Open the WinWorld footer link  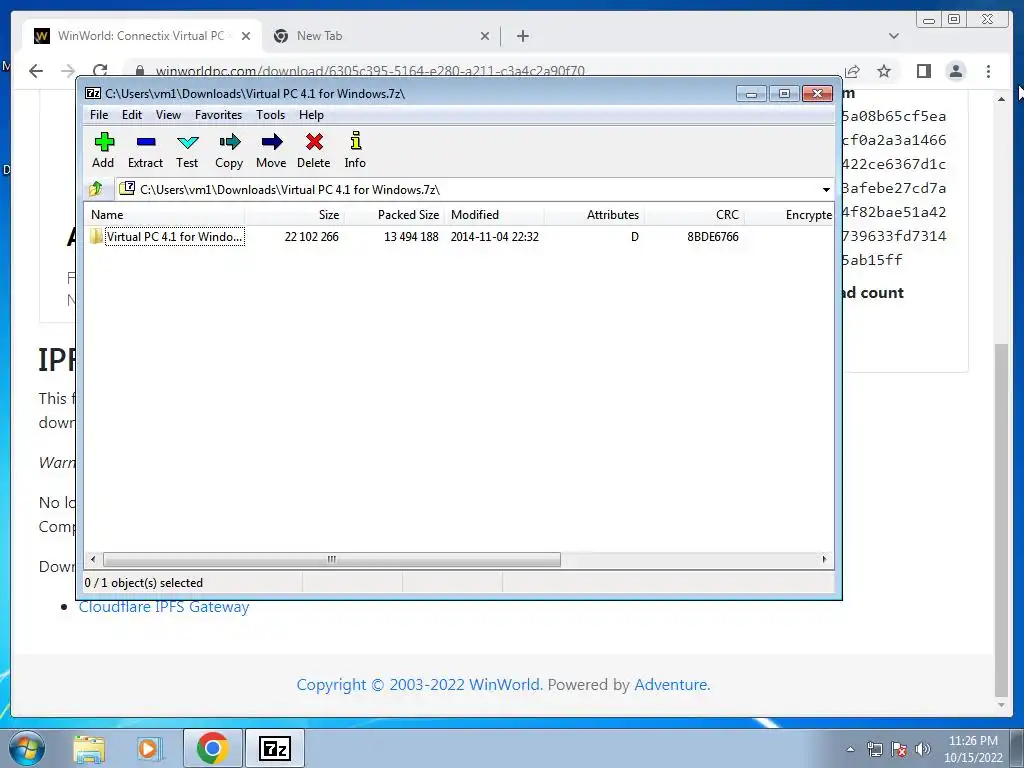(x=505, y=684)
